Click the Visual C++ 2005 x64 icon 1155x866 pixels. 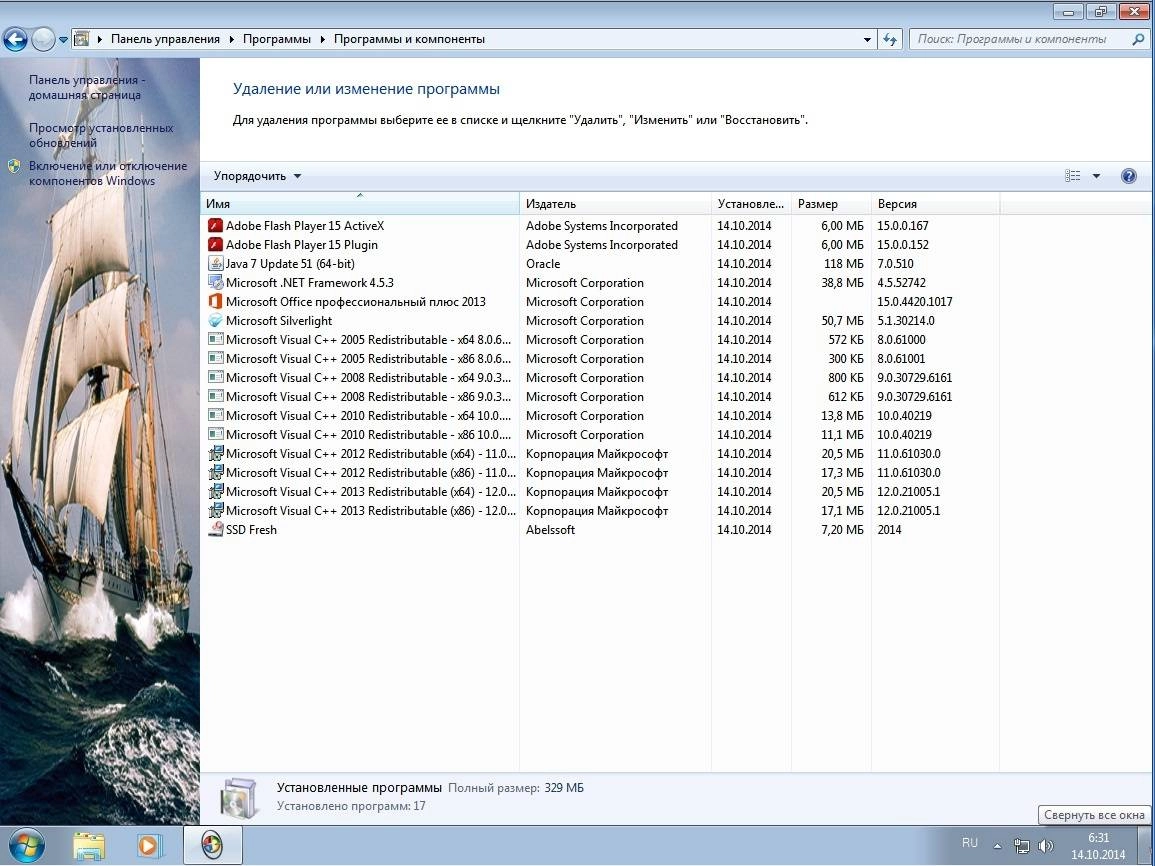[215, 339]
